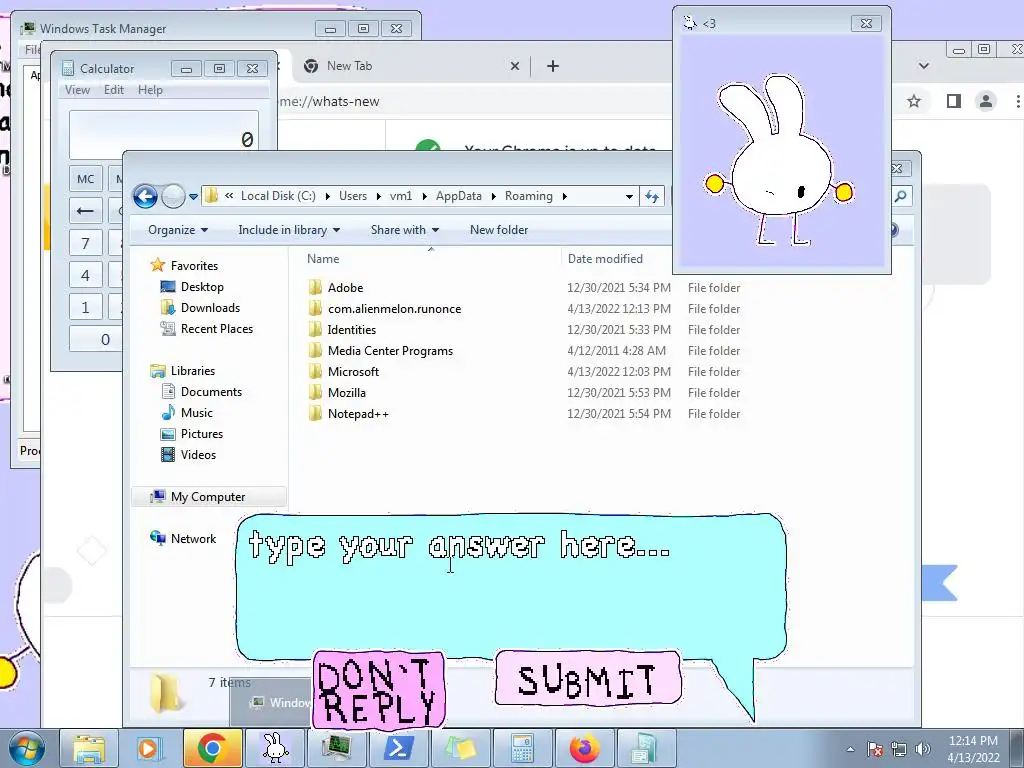Open the Windows Start button

click(25, 748)
